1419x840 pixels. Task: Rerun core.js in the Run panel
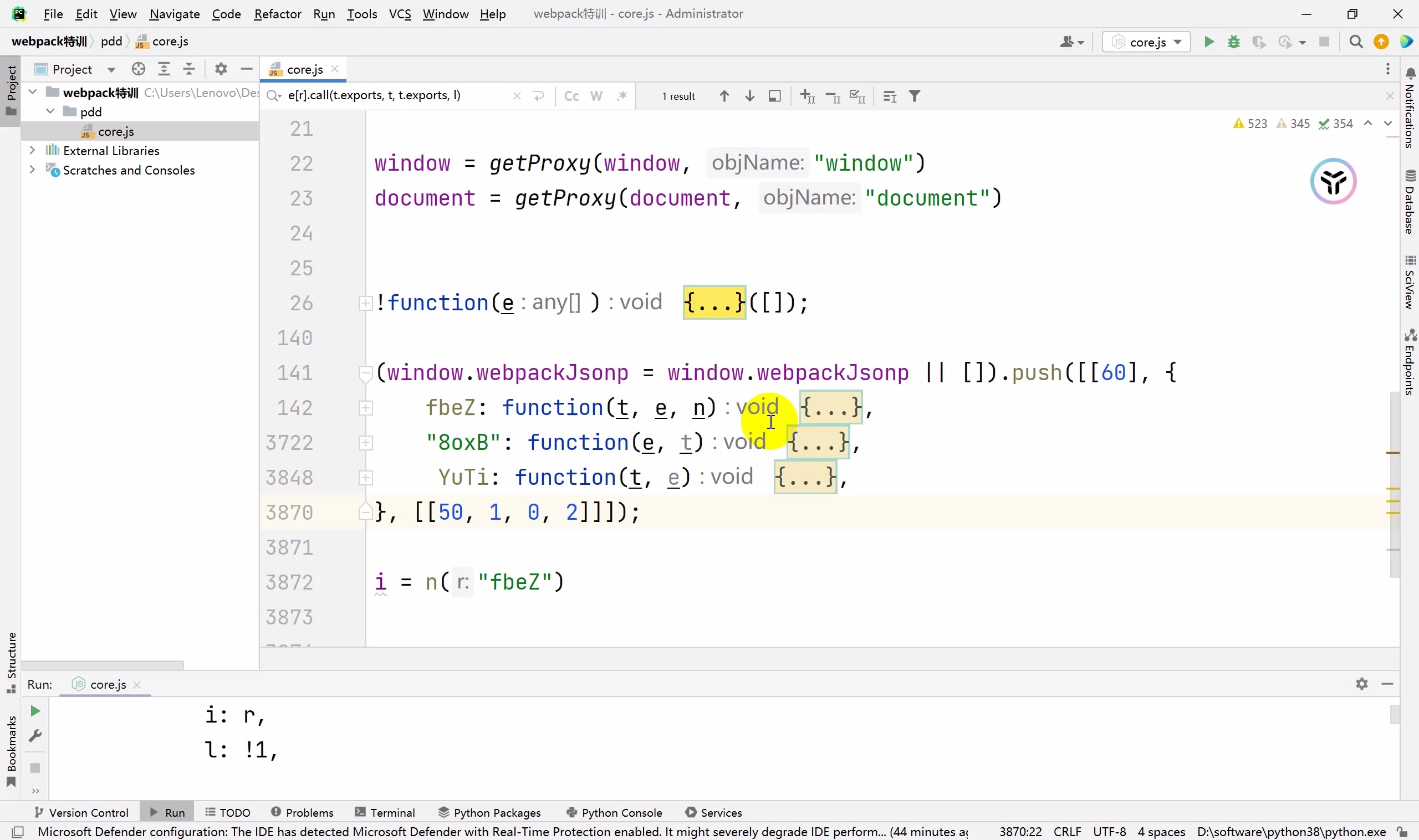click(x=35, y=711)
